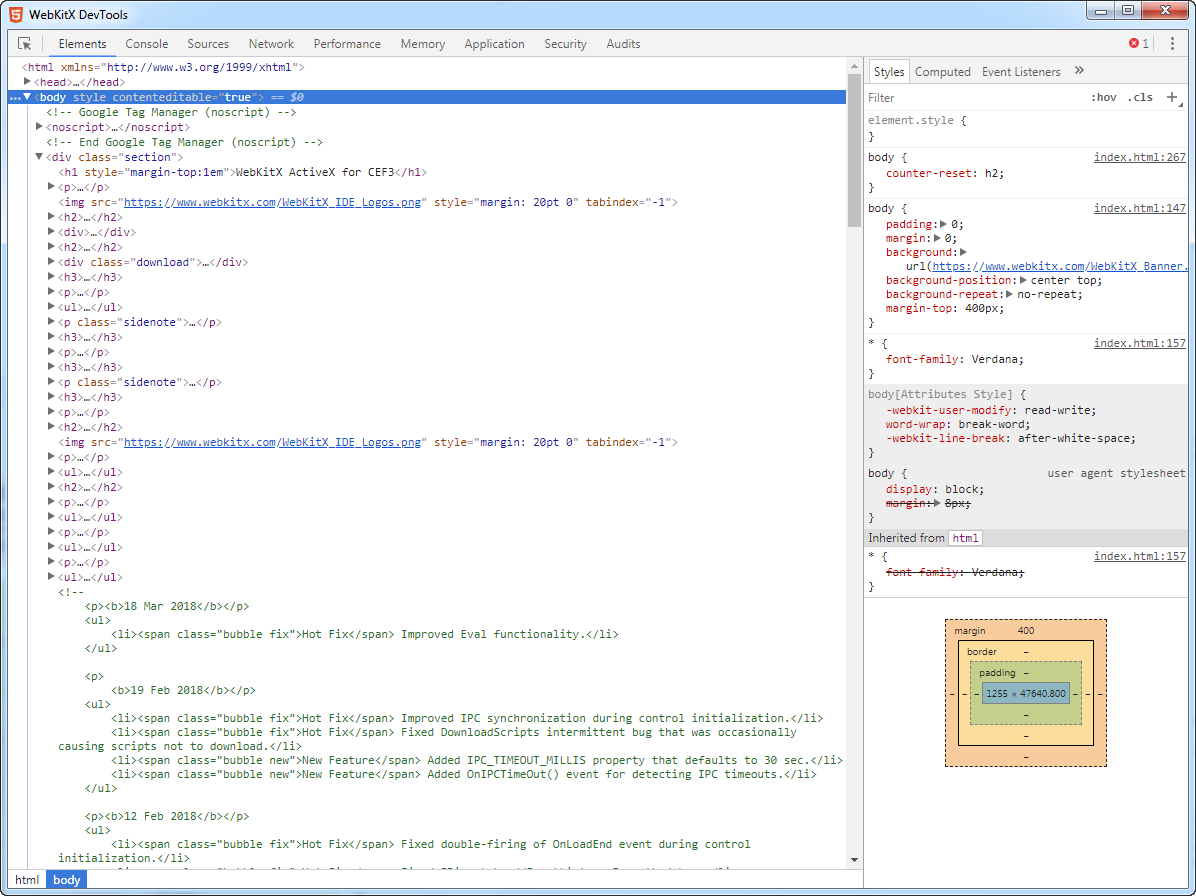The height and width of the screenshot is (896, 1196).
Task: Expand the padding shorthand property triangle
Action: [x=944, y=224]
